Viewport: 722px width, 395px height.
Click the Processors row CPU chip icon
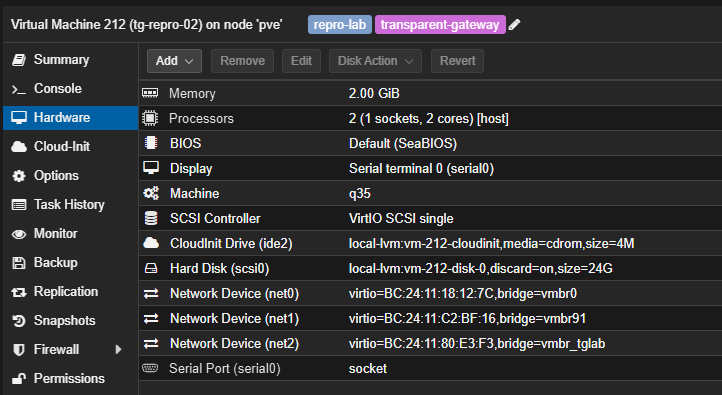tap(150, 118)
